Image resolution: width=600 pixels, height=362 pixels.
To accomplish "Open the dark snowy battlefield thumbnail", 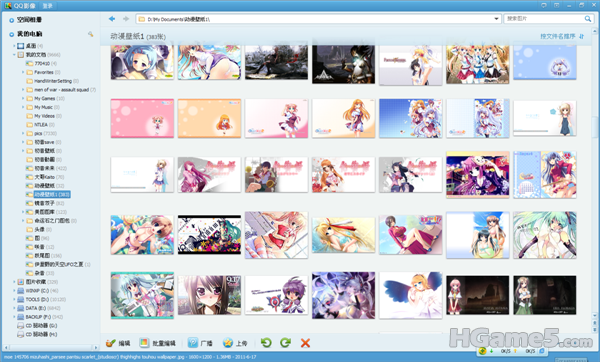I will tap(276, 62).
